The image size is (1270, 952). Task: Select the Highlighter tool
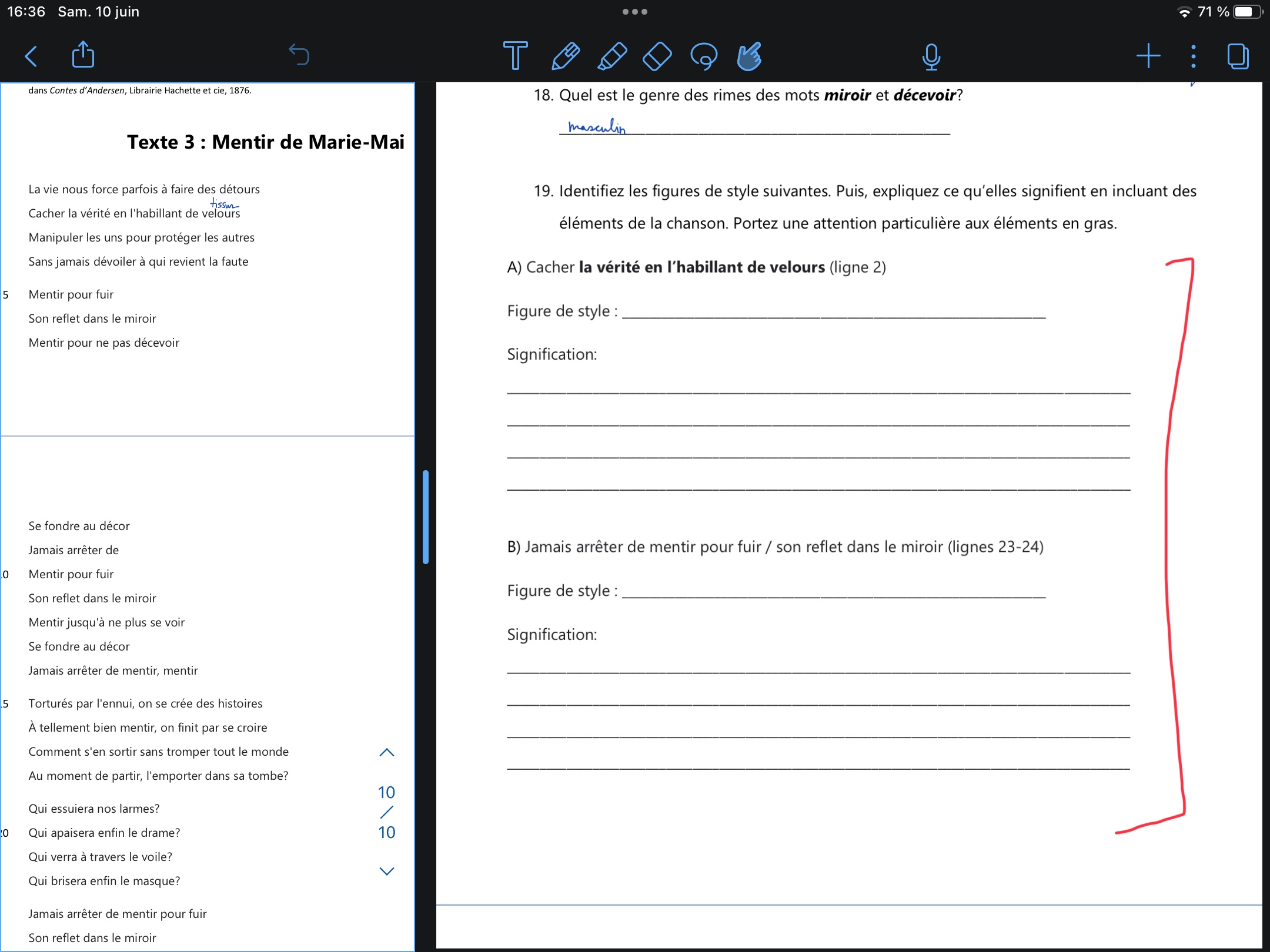(611, 56)
